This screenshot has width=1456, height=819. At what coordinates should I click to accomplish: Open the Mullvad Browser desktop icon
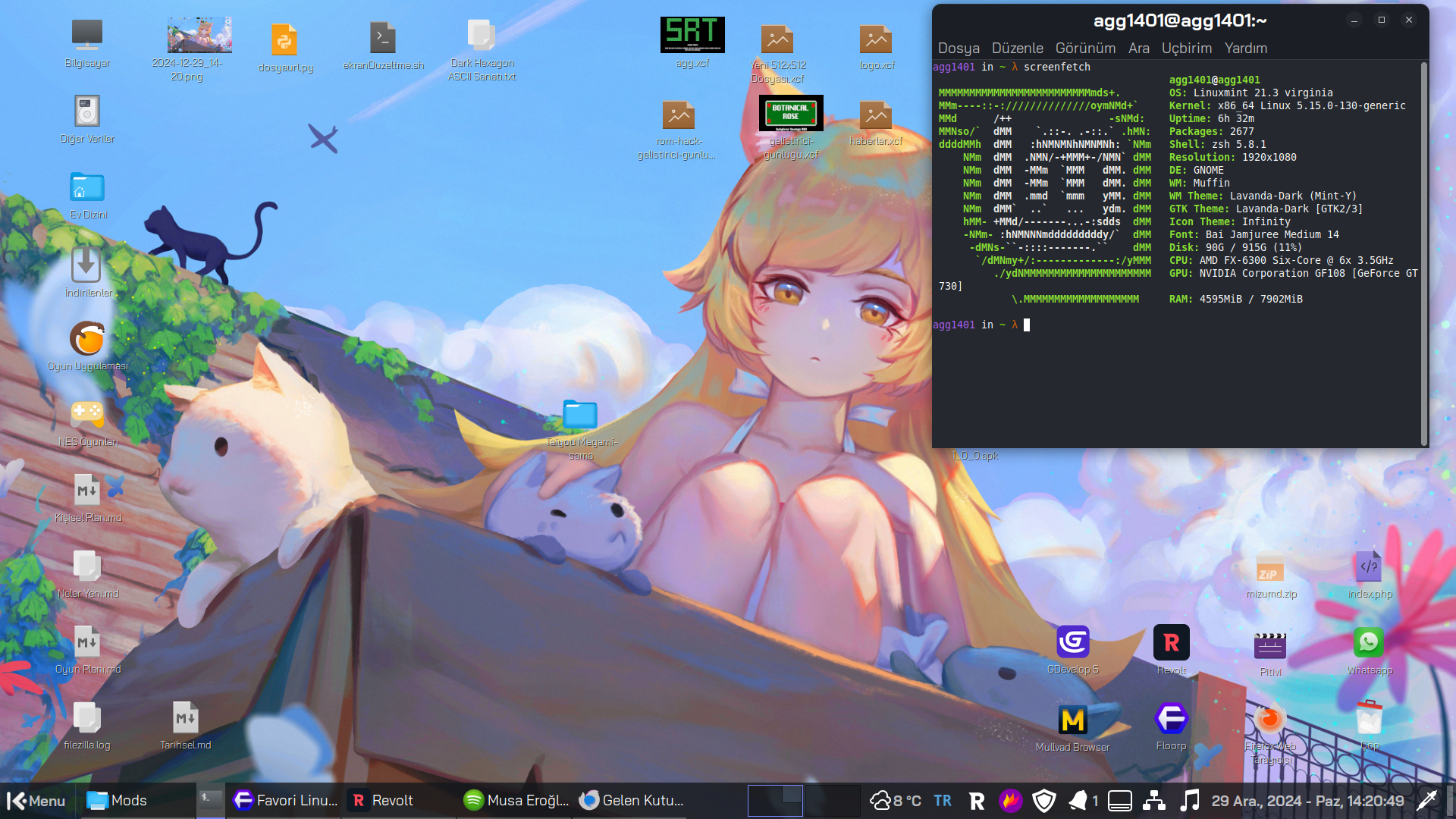(x=1072, y=720)
